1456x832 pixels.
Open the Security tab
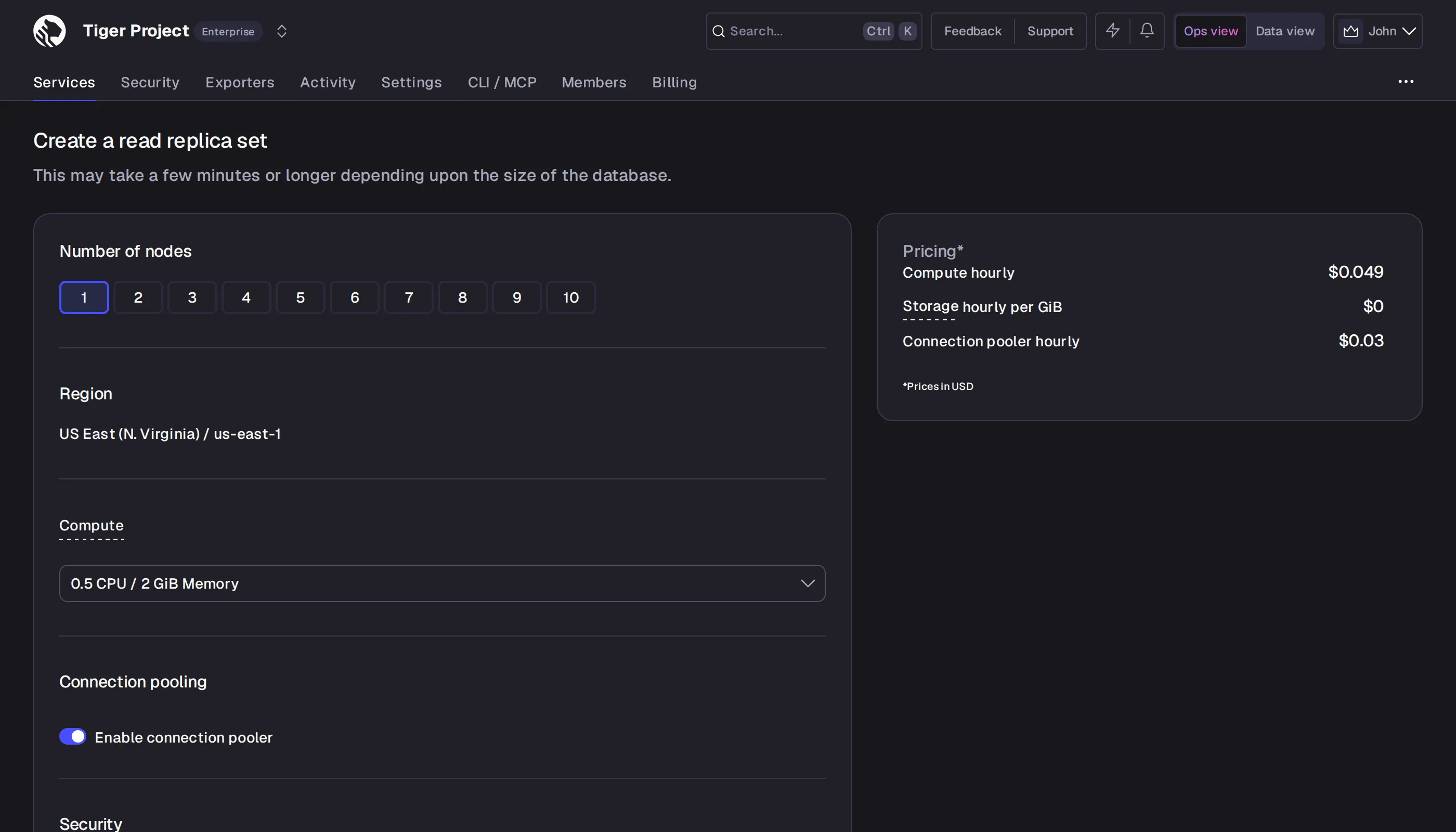[150, 82]
